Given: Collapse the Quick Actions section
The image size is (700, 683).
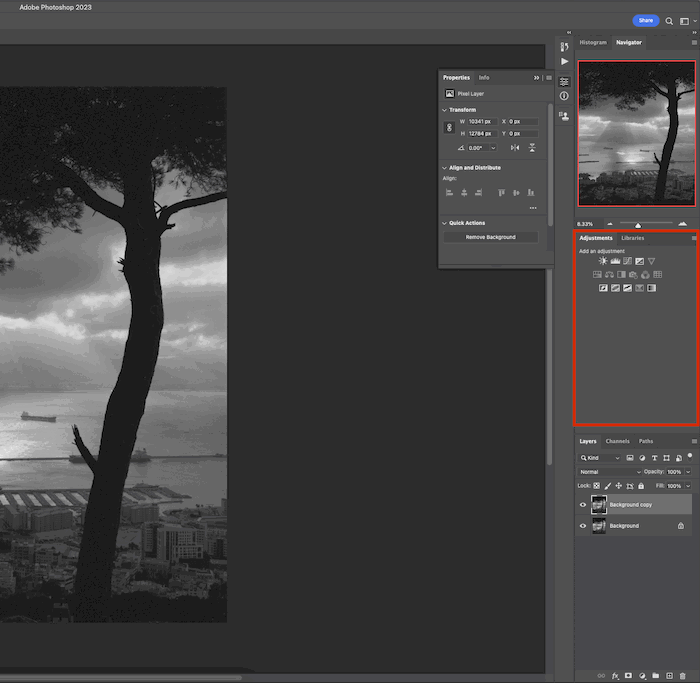Looking at the screenshot, I should pyautogui.click(x=444, y=223).
